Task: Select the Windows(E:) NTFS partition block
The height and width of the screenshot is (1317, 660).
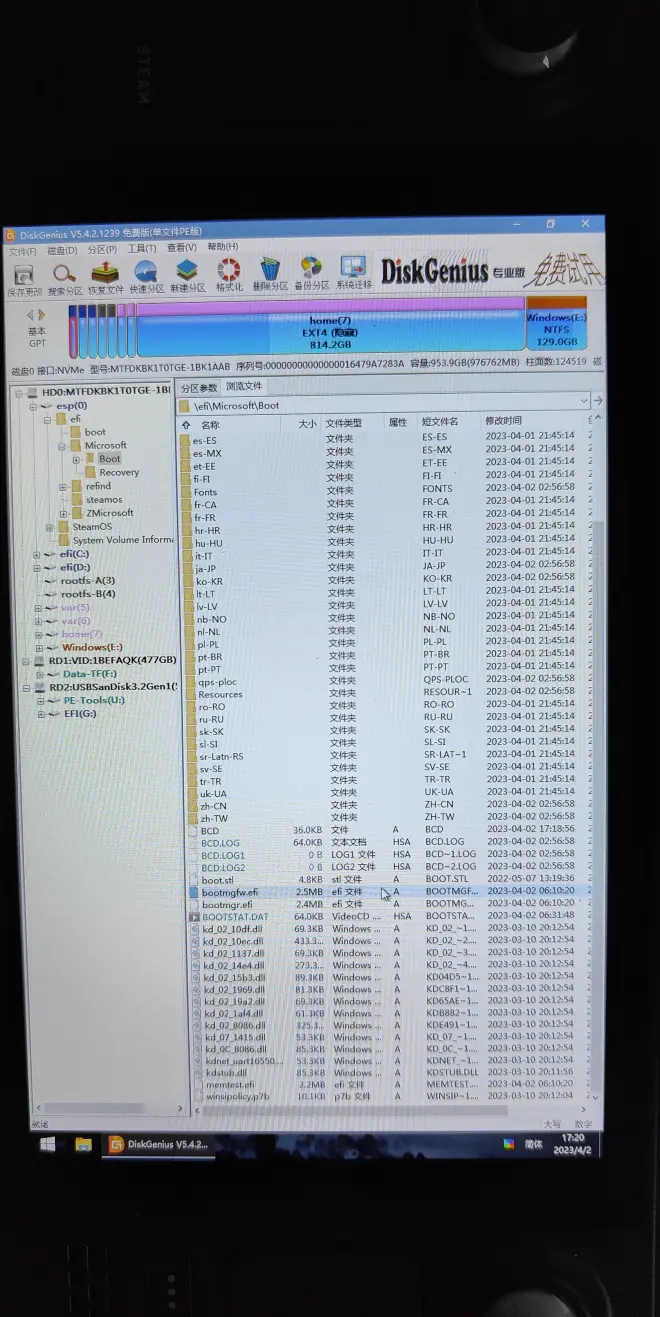Action: point(556,324)
